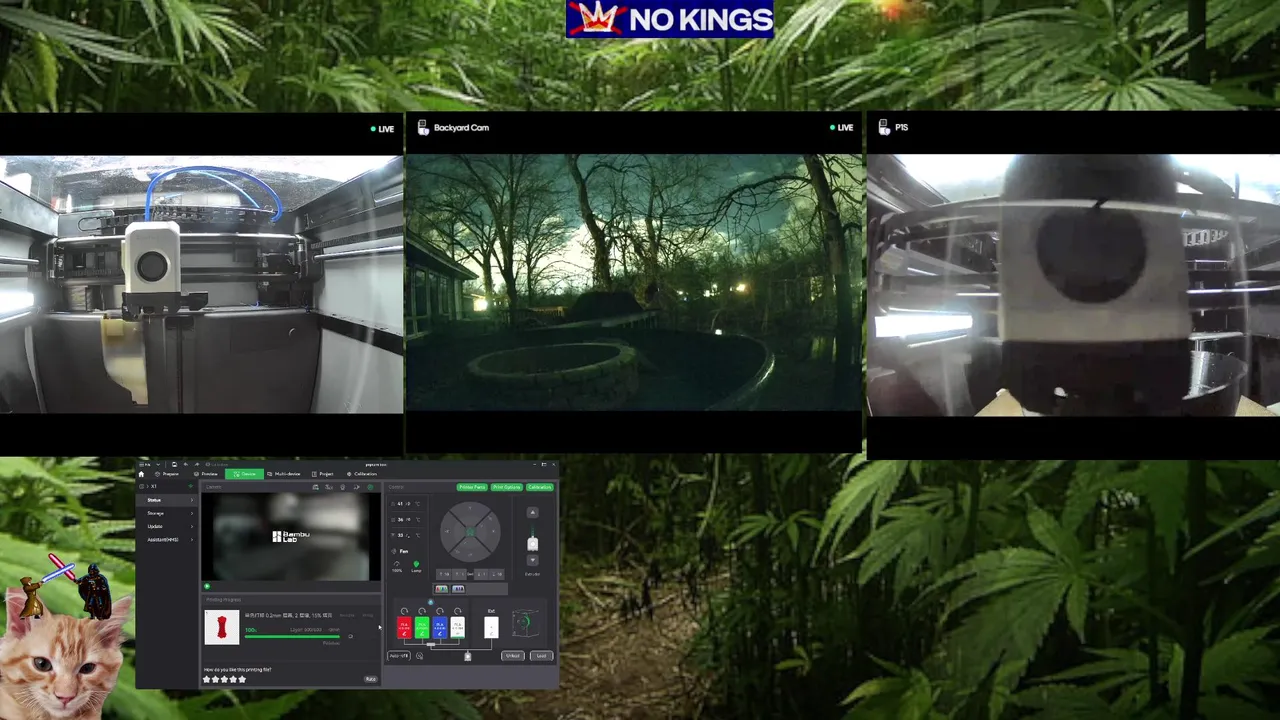This screenshot has height=720, width=1280.
Task: Click the first rating star
Action: 206,679
